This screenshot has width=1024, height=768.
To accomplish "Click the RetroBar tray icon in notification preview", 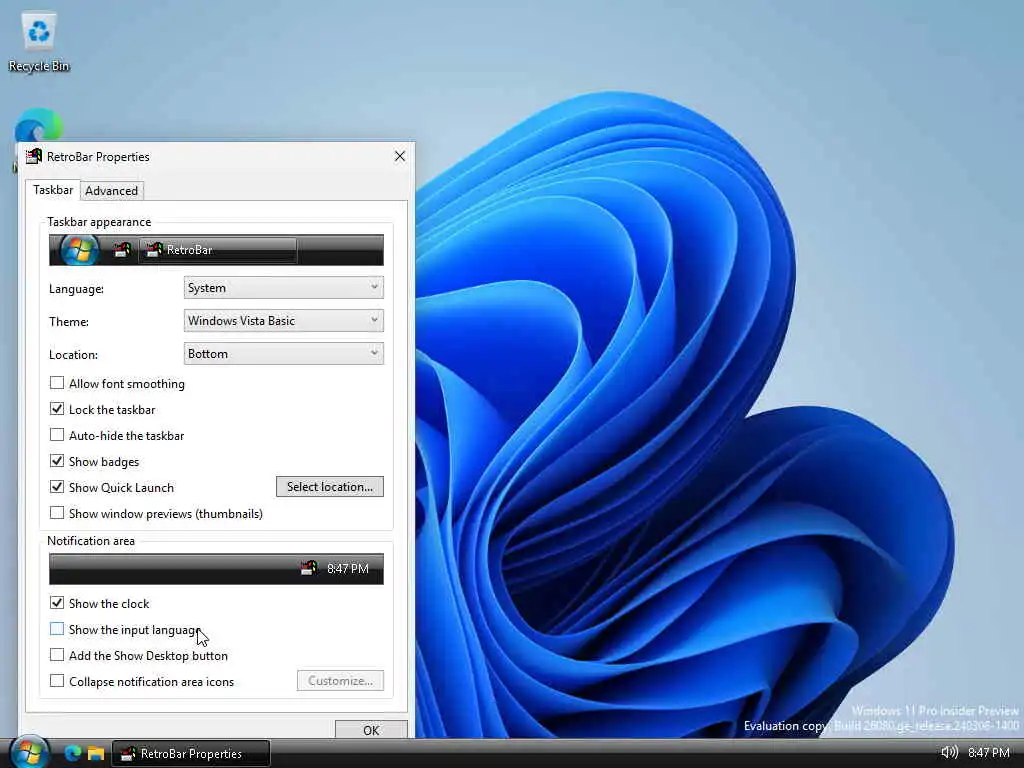I will click(309, 568).
